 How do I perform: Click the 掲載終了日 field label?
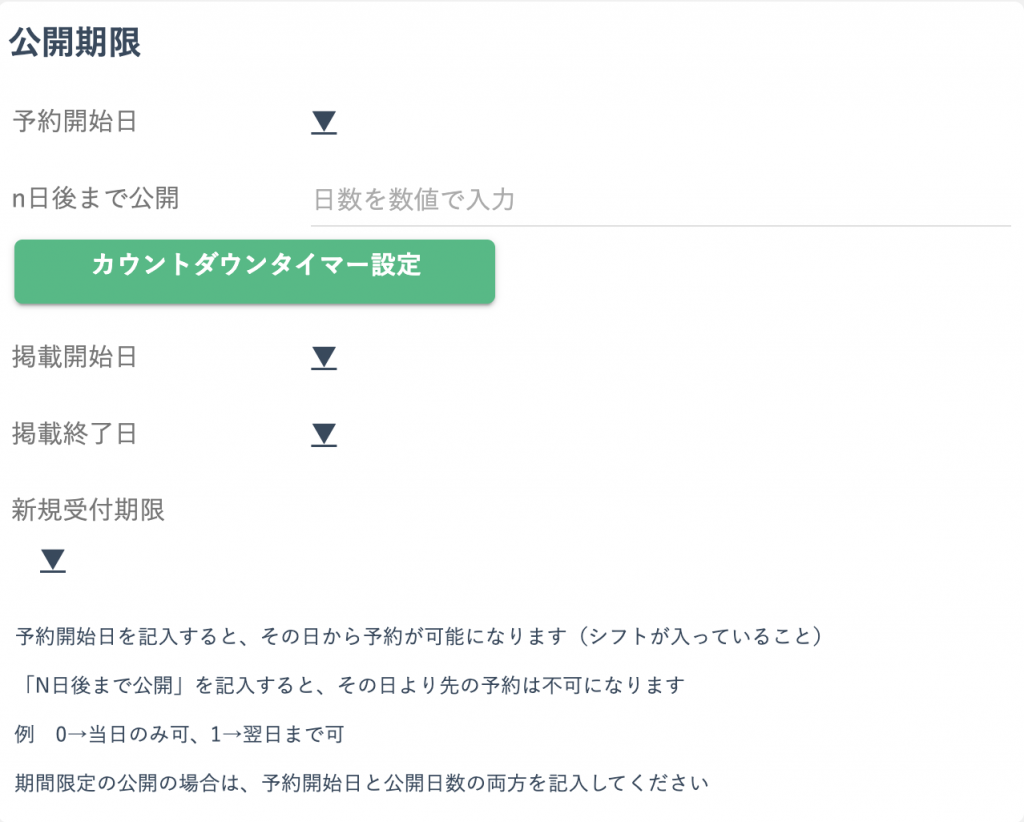pyautogui.click(x=75, y=434)
